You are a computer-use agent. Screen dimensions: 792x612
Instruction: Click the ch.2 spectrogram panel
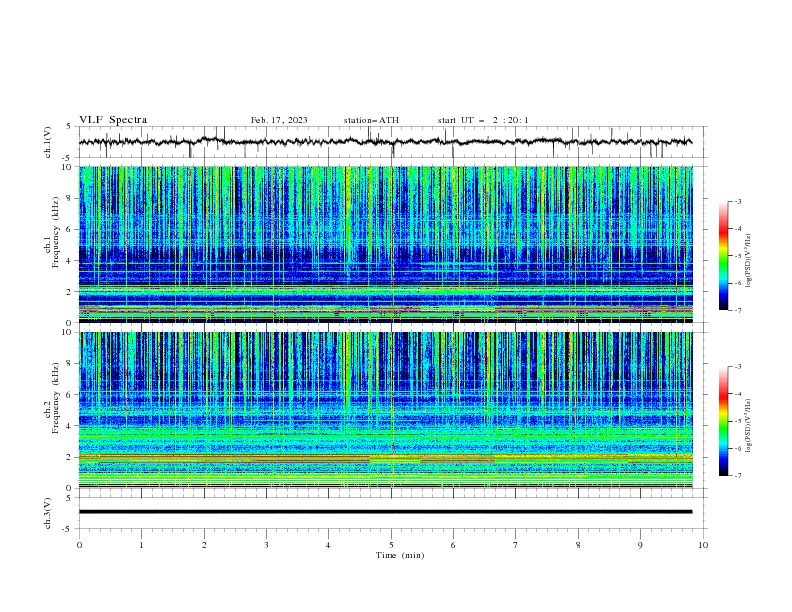pyautogui.click(x=386, y=410)
